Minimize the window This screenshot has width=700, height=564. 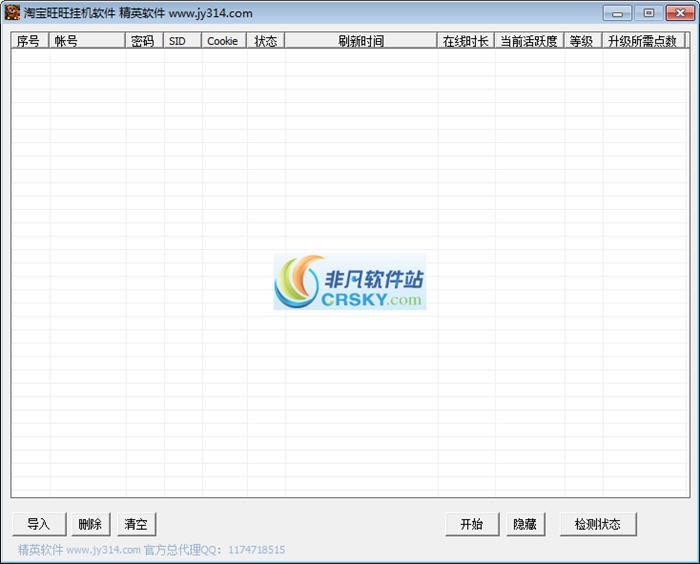pos(617,13)
